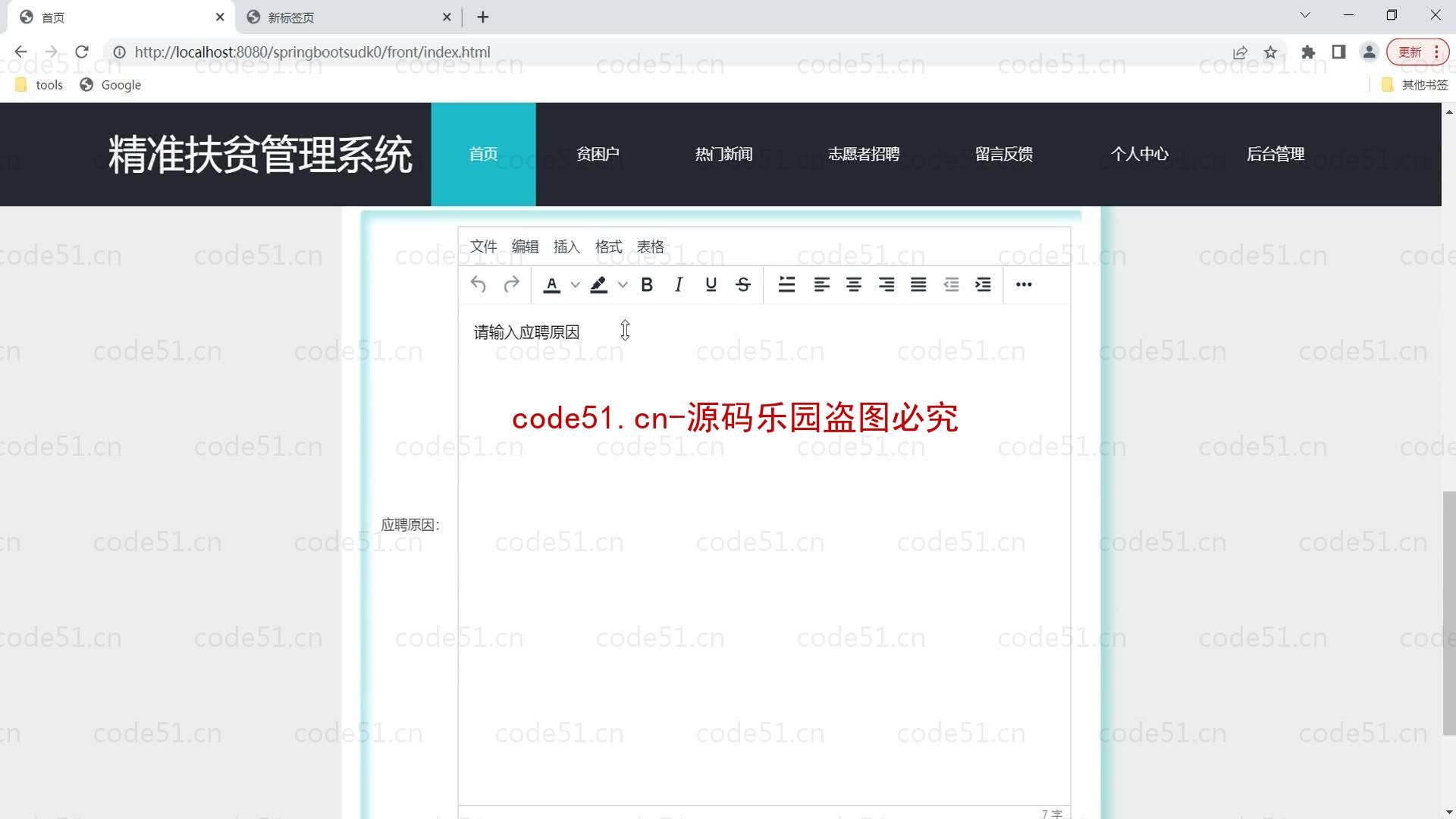Apply the highlight background color
This screenshot has width=1456, height=819.
pyautogui.click(x=599, y=284)
